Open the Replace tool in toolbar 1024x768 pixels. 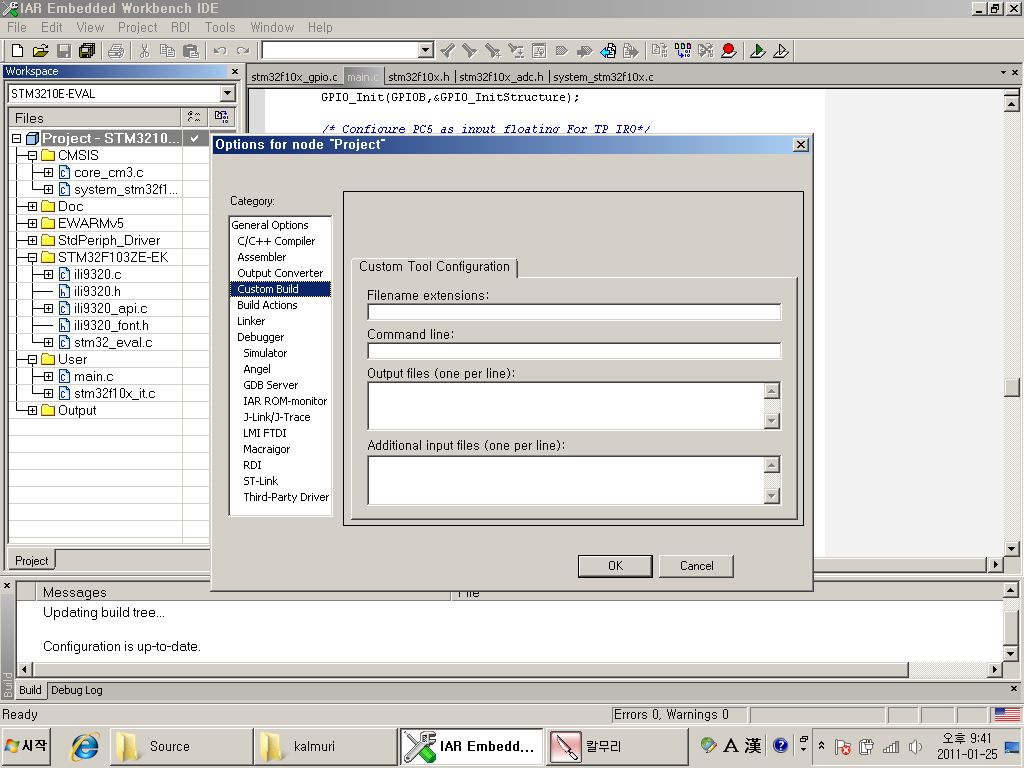[x=516, y=51]
